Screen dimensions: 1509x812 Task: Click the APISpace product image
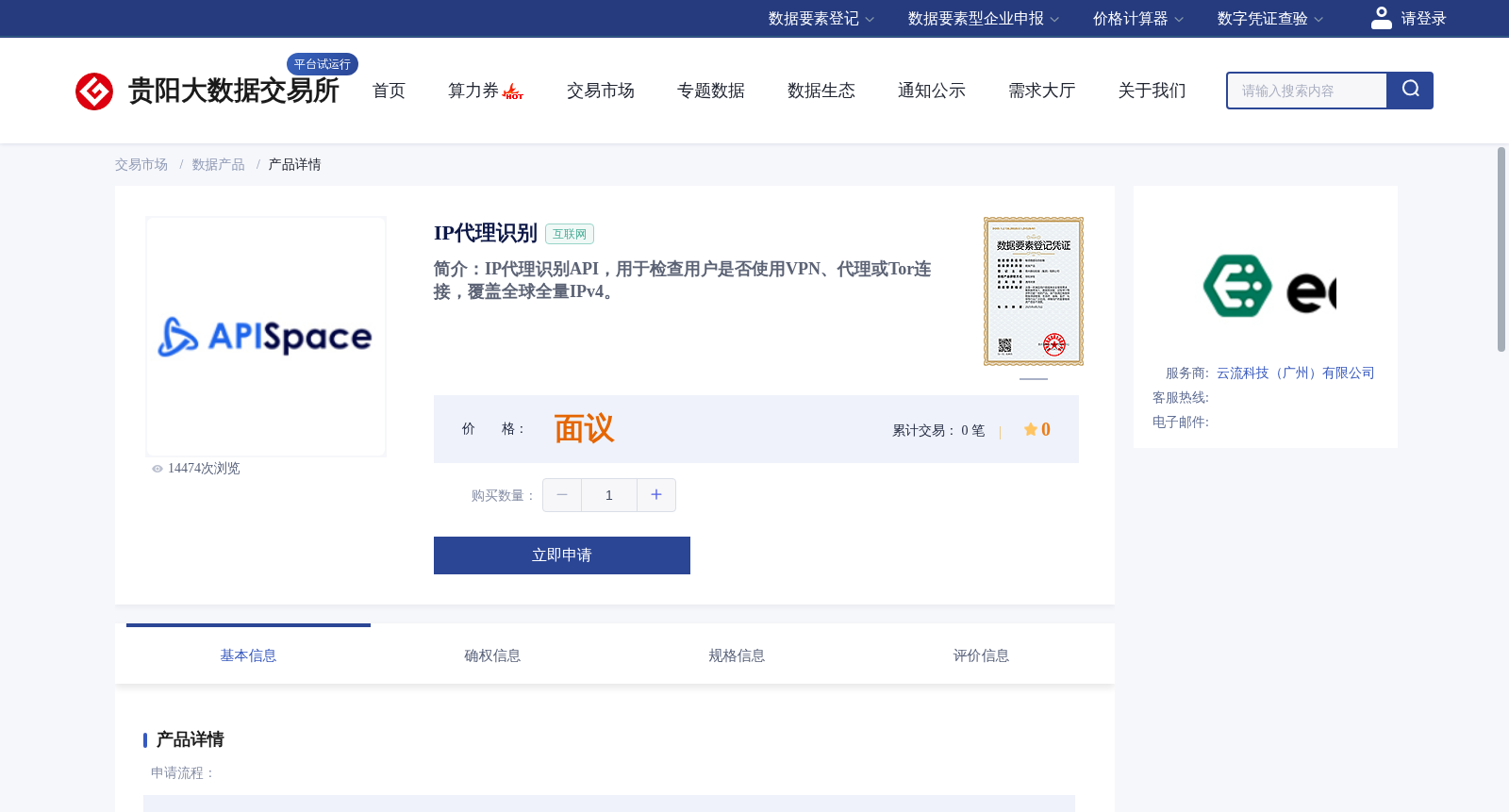click(266, 337)
